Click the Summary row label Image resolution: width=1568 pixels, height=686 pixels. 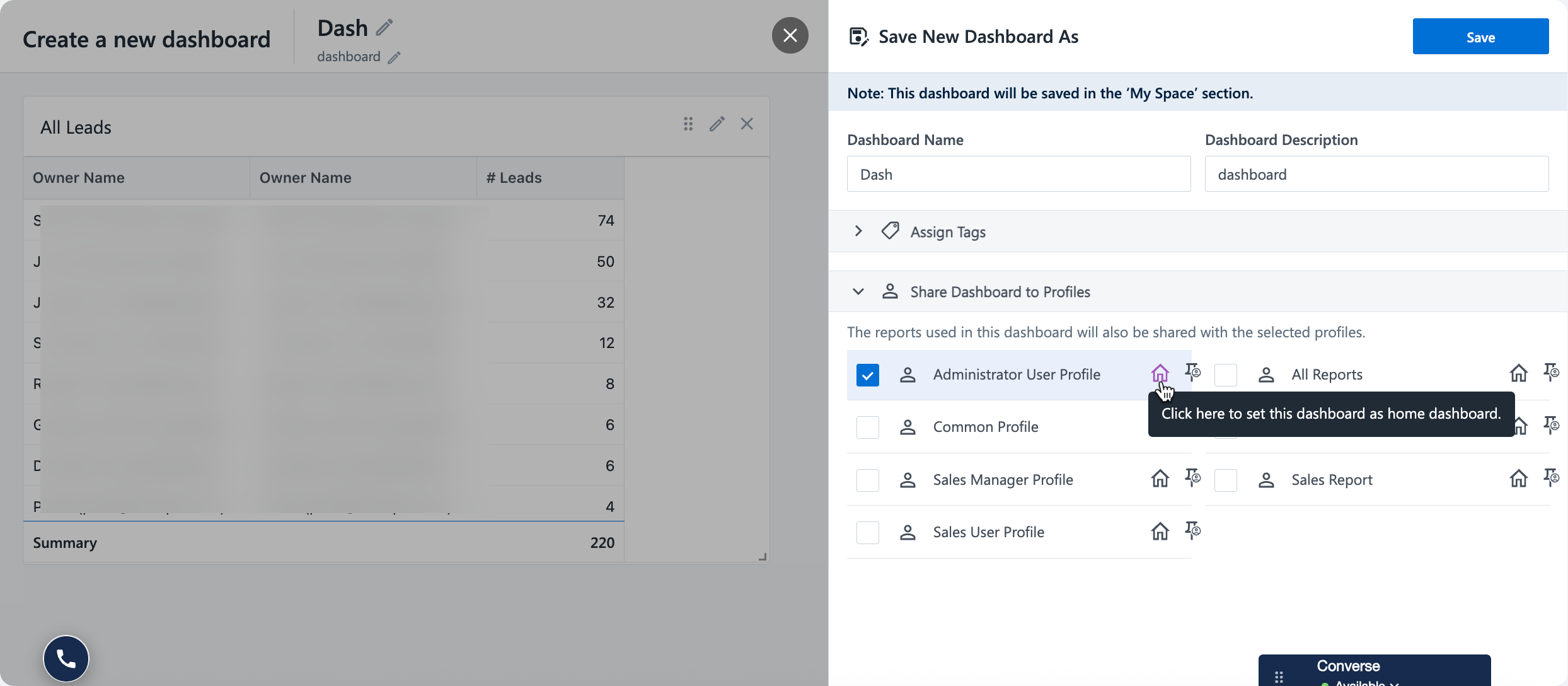(x=65, y=543)
